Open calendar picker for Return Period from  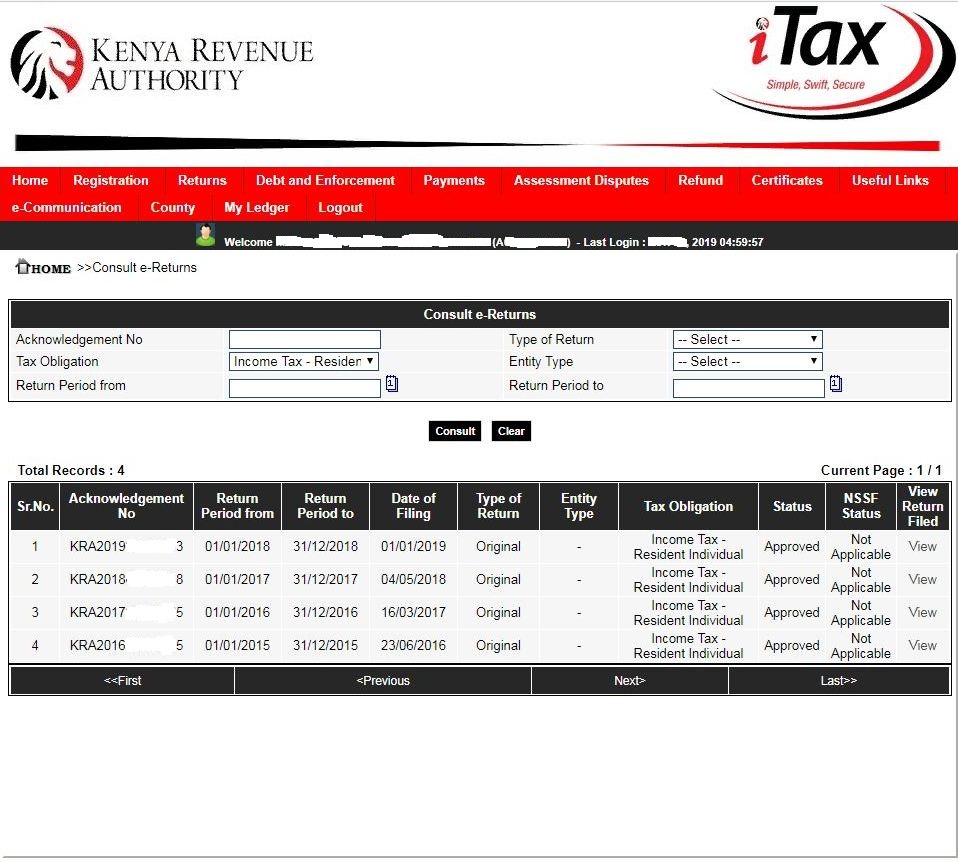[x=392, y=384]
